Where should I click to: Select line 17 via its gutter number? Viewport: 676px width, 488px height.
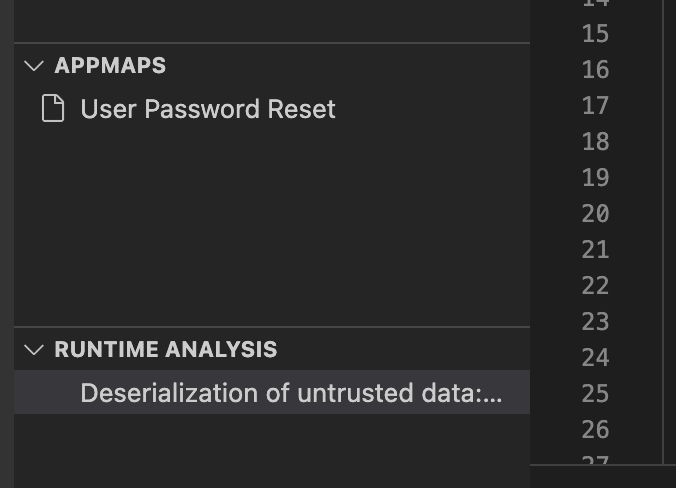click(x=595, y=106)
